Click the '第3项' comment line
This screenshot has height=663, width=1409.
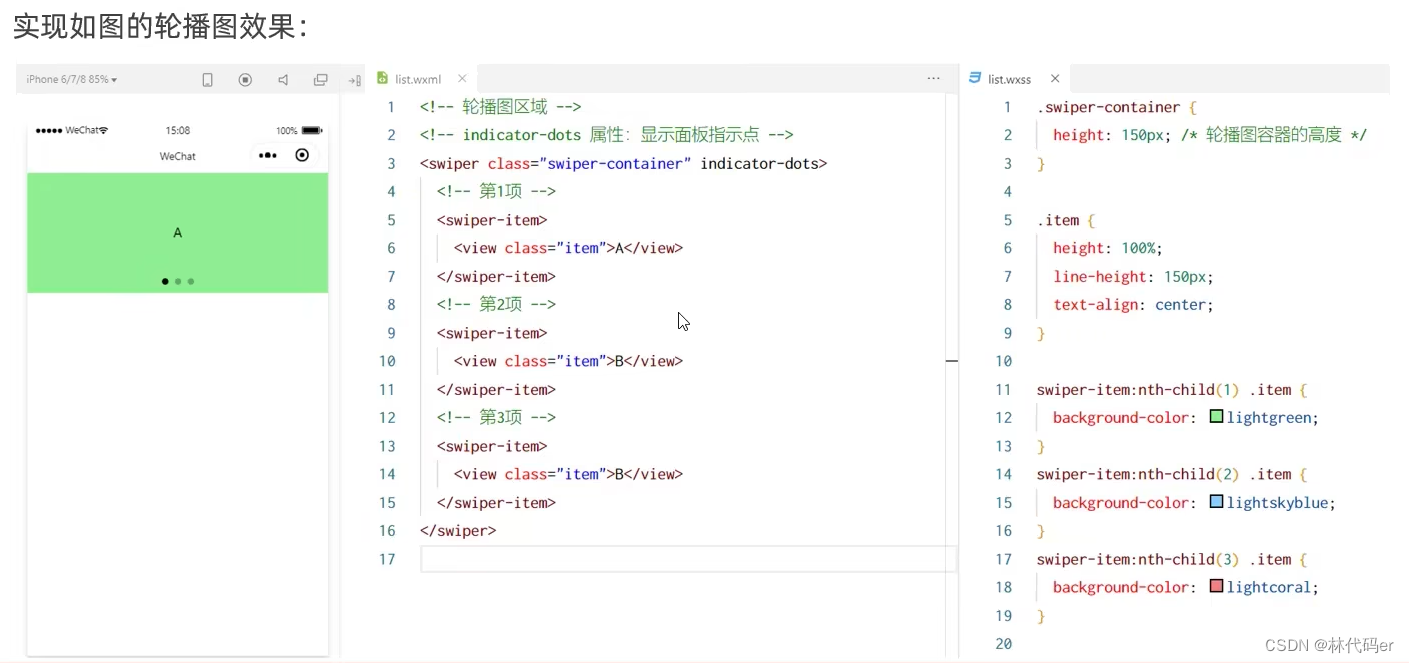tap(496, 417)
